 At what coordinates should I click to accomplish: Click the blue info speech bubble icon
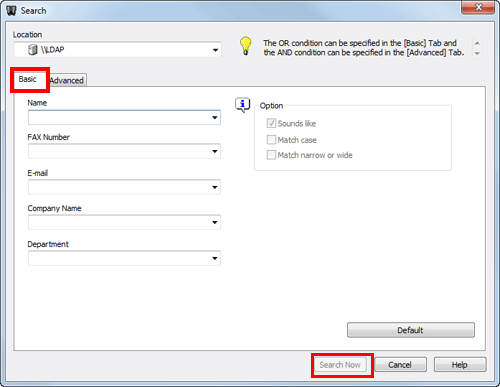coord(242,105)
